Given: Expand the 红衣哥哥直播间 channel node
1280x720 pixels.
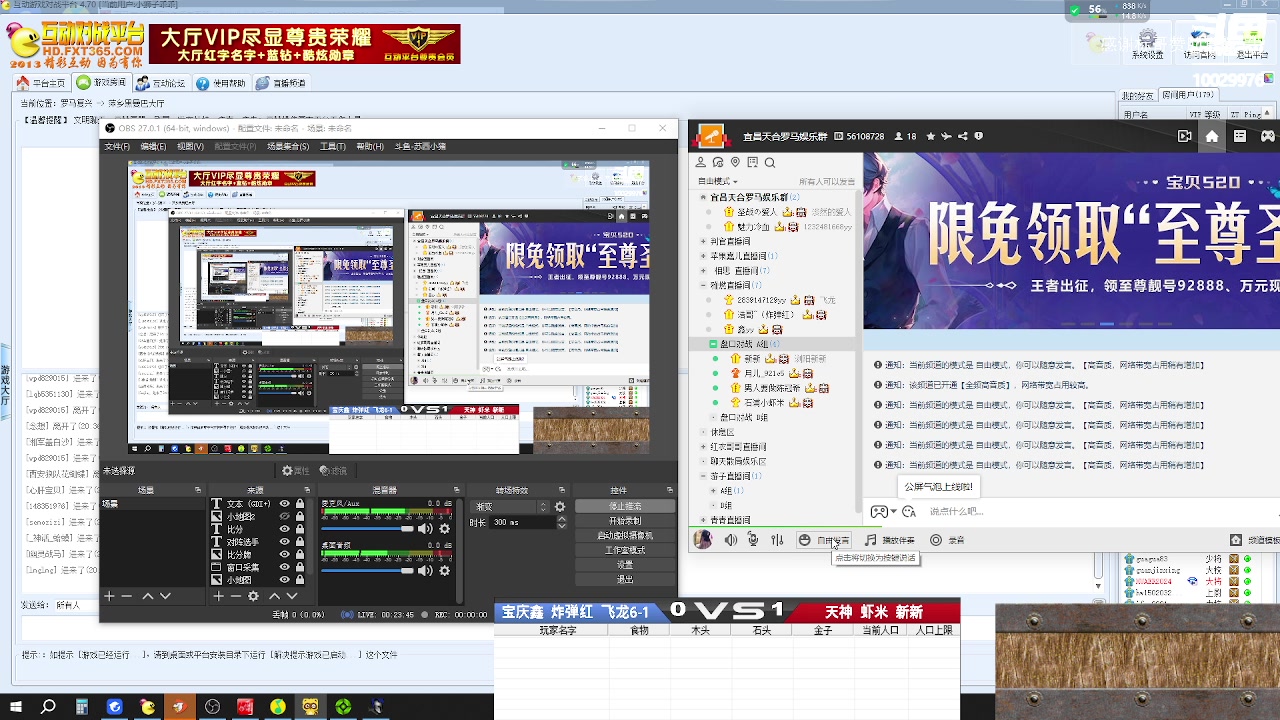Looking at the screenshot, I should (x=703, y=446).
